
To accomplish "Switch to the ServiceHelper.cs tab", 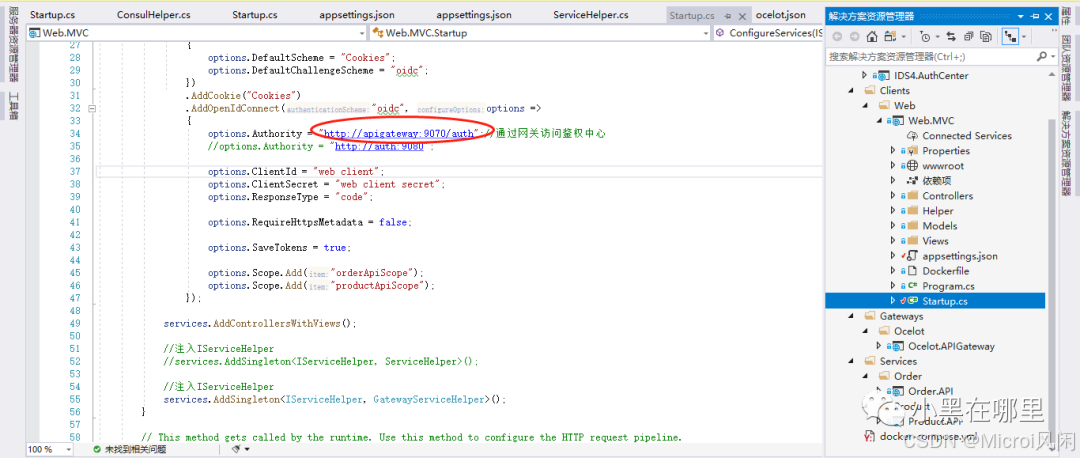I will pyautogui.click(x=590, y=14).
